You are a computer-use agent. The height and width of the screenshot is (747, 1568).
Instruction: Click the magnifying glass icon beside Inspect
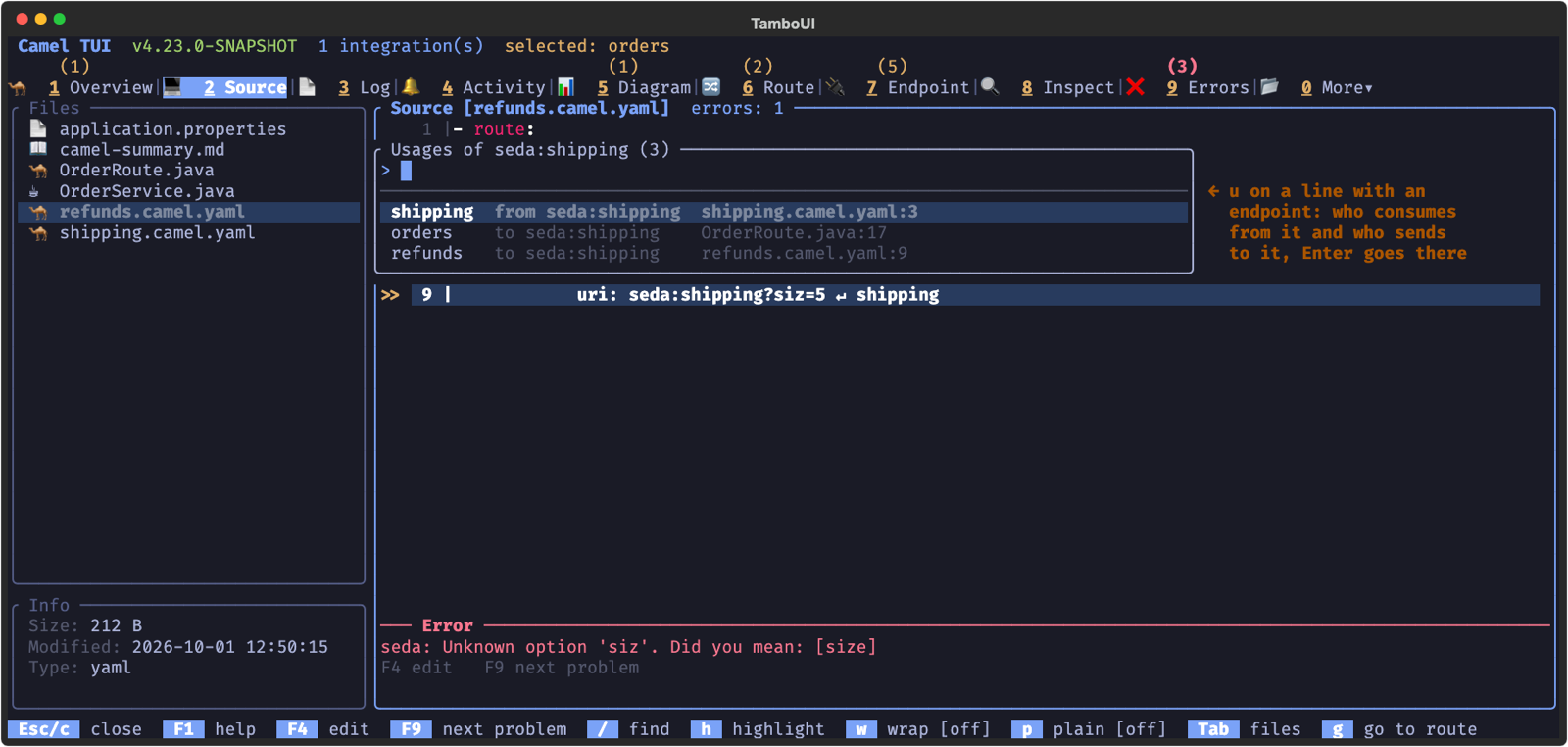(990, 87)
